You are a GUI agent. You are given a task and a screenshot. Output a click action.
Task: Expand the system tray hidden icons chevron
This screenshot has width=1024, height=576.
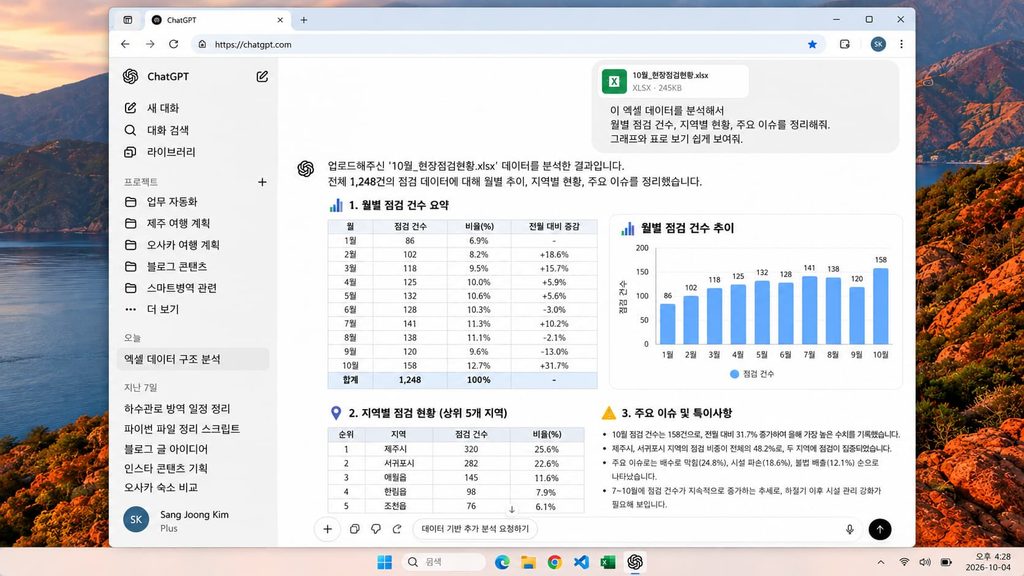pyautogui.click(x=881, y=562)
